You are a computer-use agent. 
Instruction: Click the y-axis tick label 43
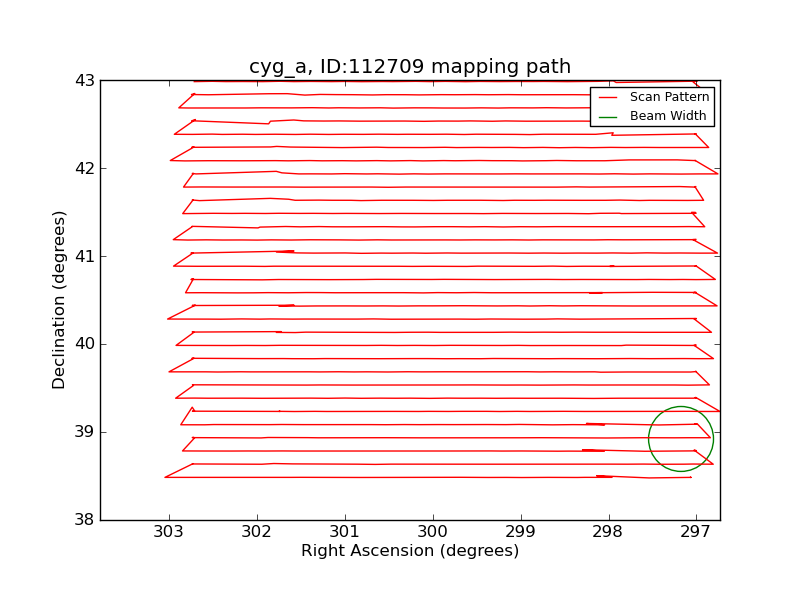tap(85, 81)
